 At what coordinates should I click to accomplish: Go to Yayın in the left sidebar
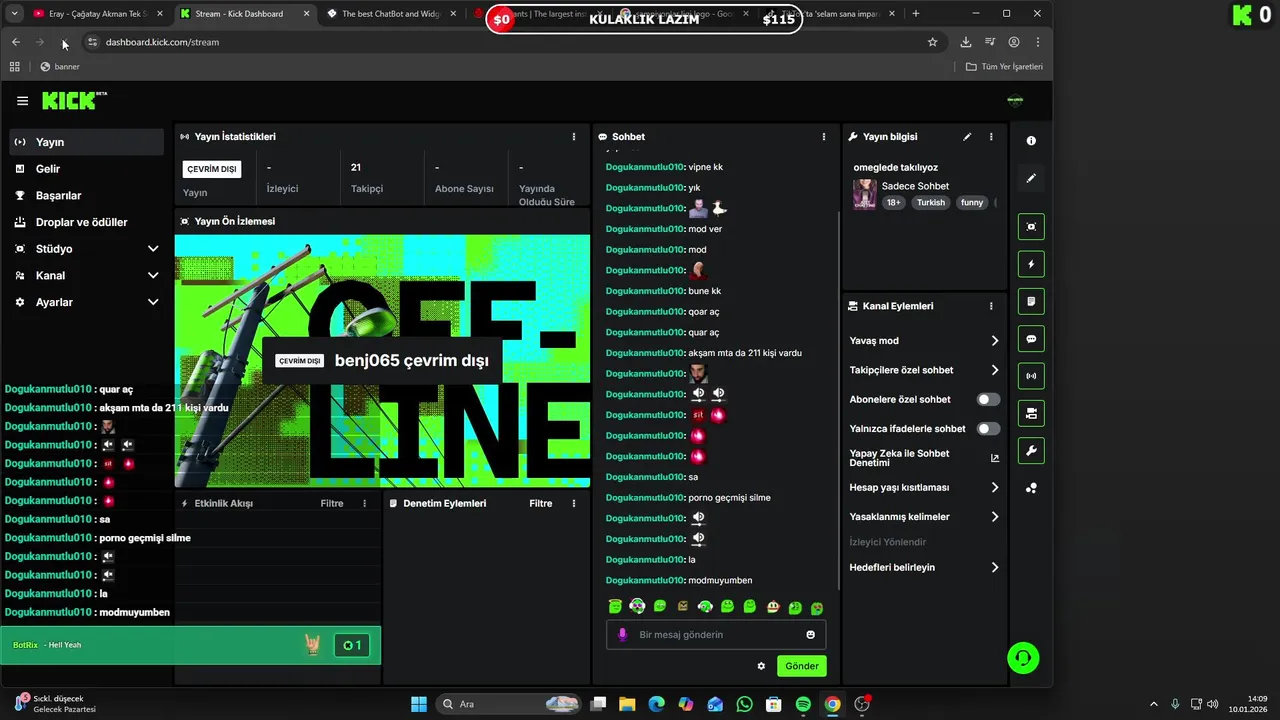[87, 142]
